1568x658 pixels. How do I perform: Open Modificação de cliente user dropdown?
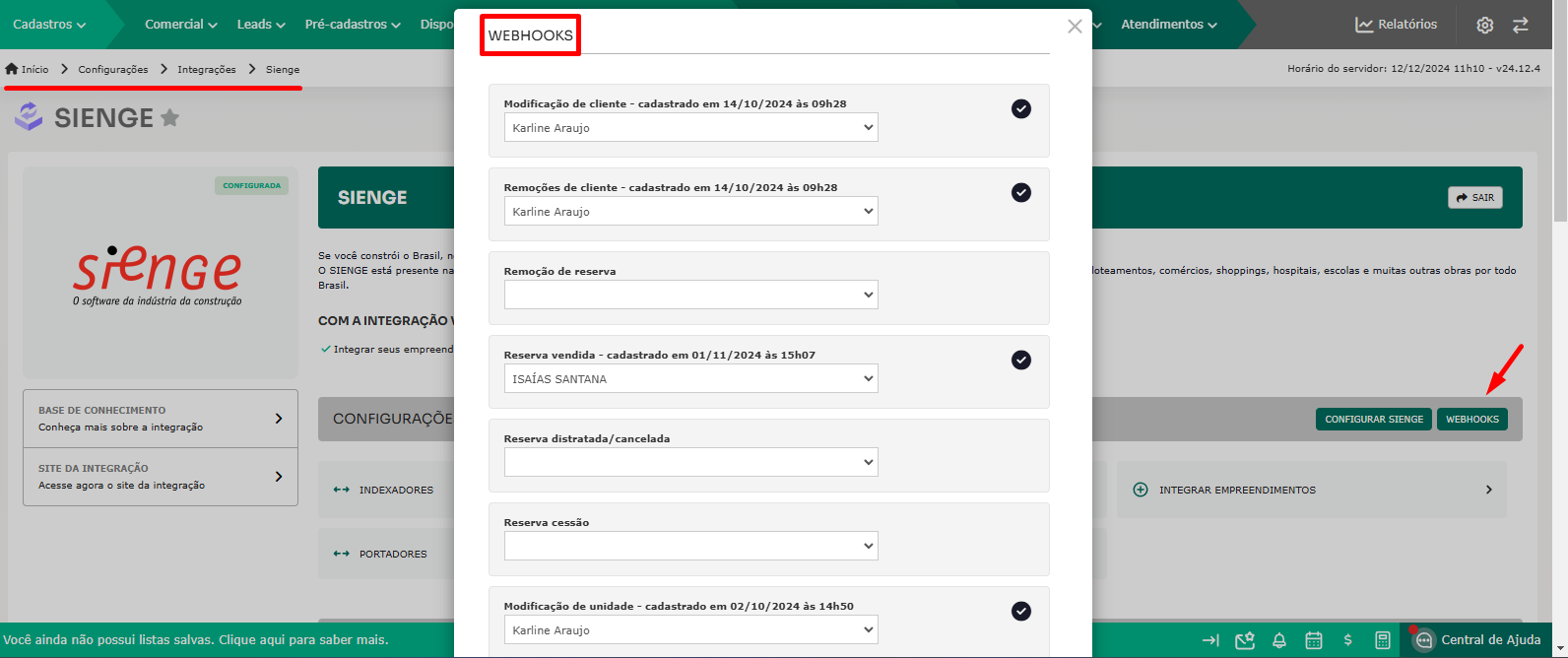[690, 128]
